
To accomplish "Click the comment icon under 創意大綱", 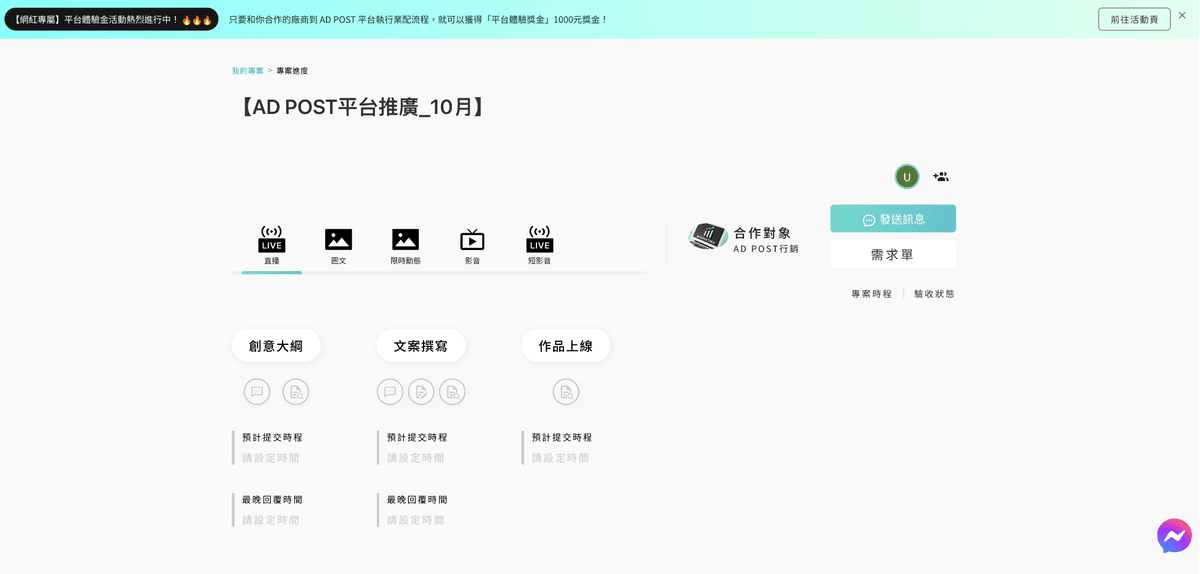I will tap(257, 392).
